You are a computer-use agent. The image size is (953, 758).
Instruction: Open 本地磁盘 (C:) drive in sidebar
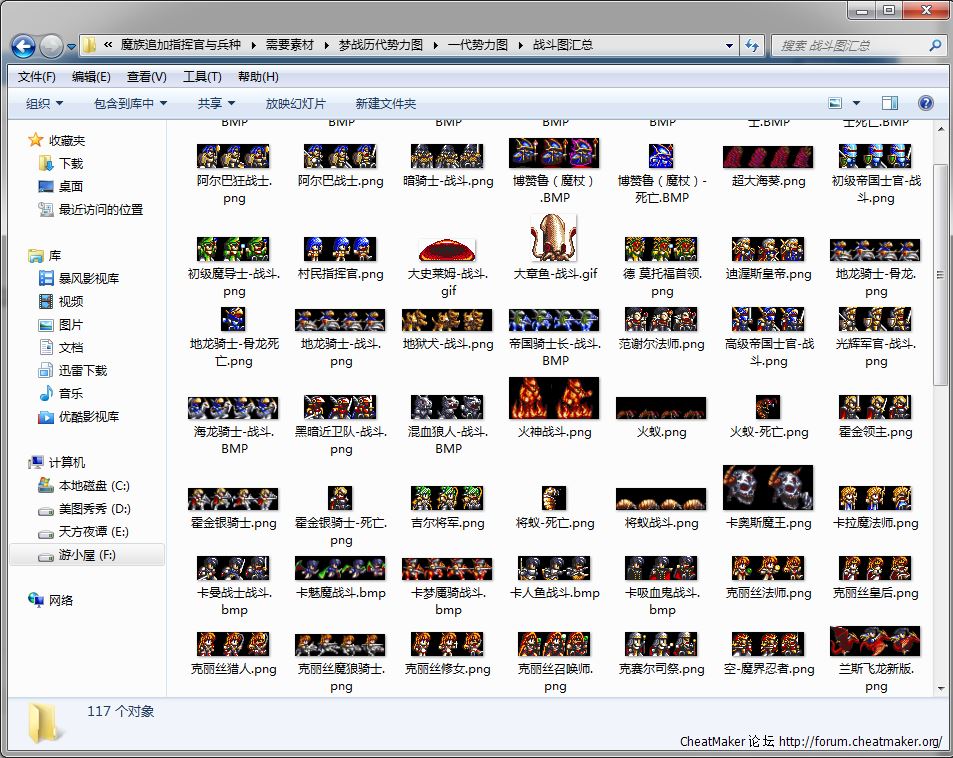93,486
